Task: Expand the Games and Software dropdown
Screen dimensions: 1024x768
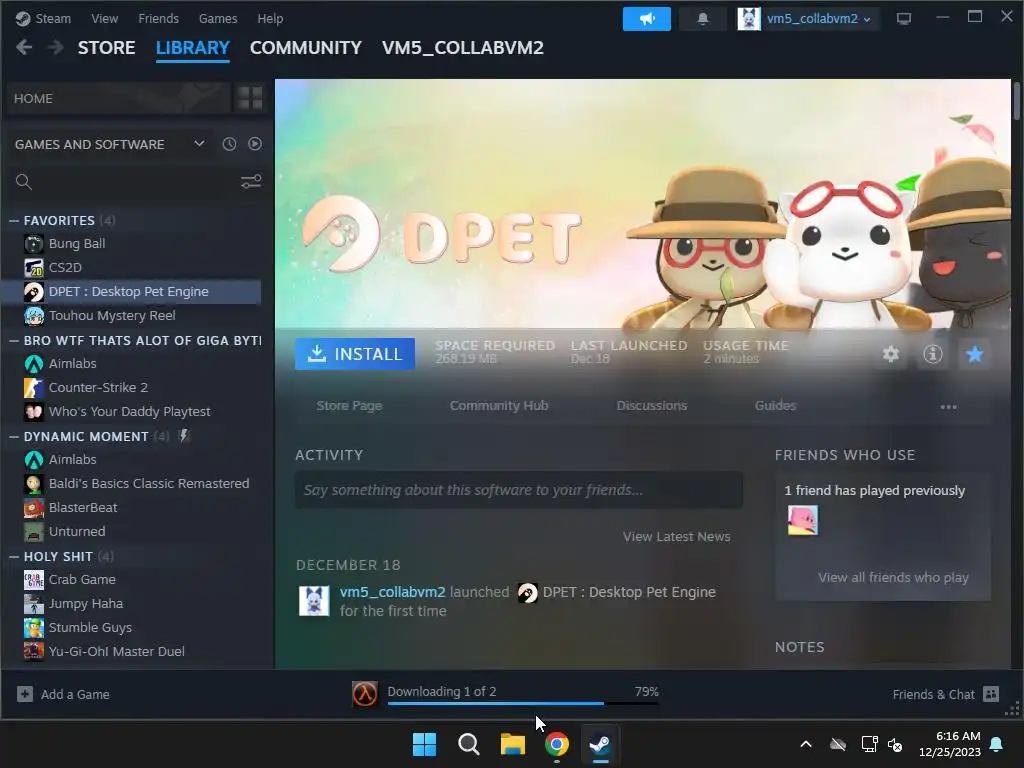Action: pyautogui.click(x=199, y=144)
